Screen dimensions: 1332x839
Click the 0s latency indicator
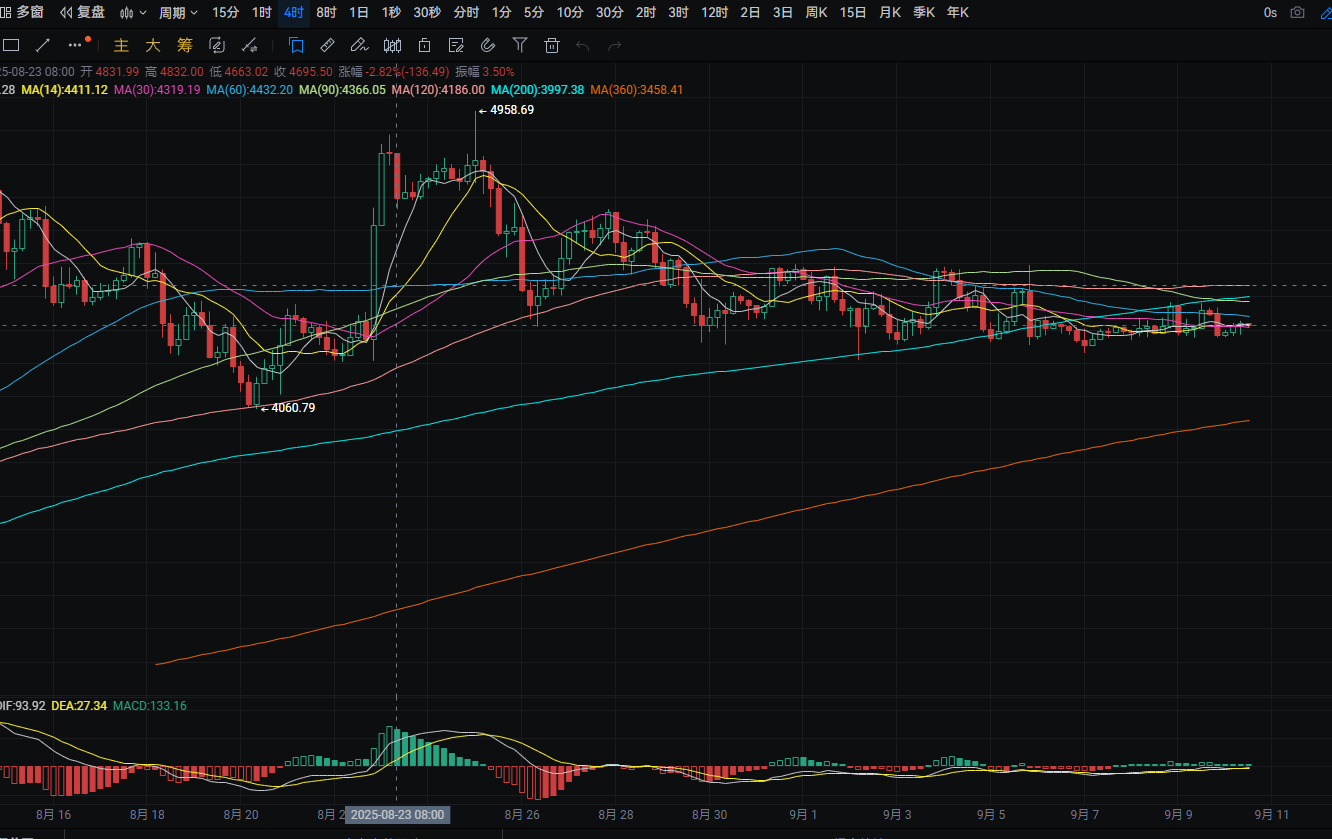[1270, 13]
